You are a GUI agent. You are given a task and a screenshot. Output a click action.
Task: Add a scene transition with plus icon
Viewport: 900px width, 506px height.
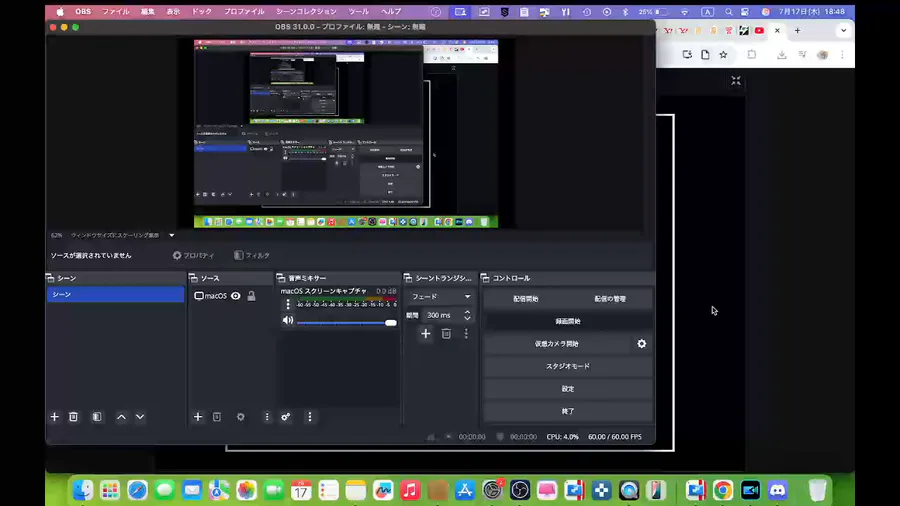click(425, 334)
